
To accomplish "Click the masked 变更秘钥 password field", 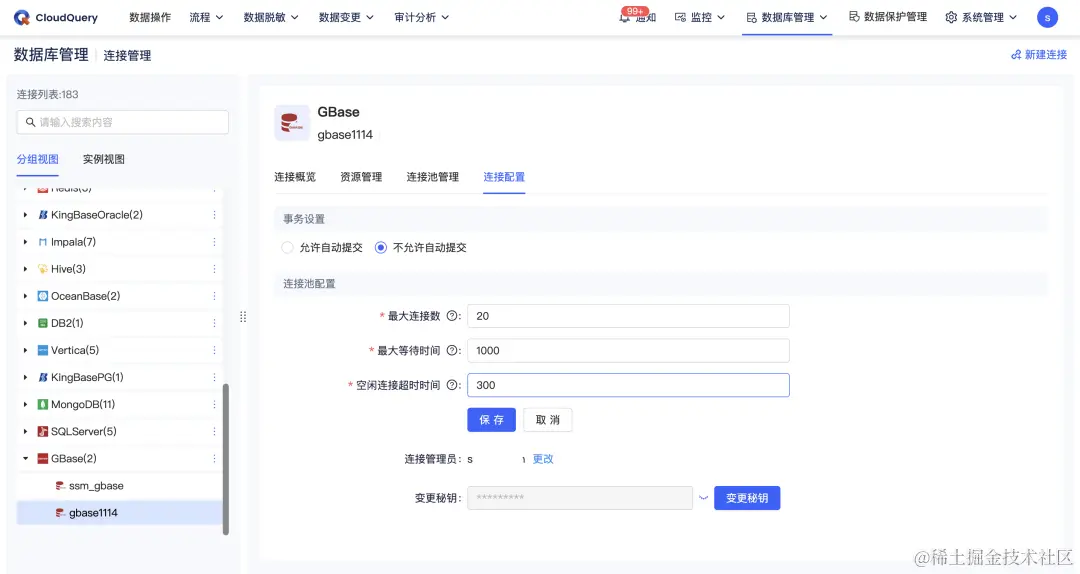I will (x=580, y=498).
